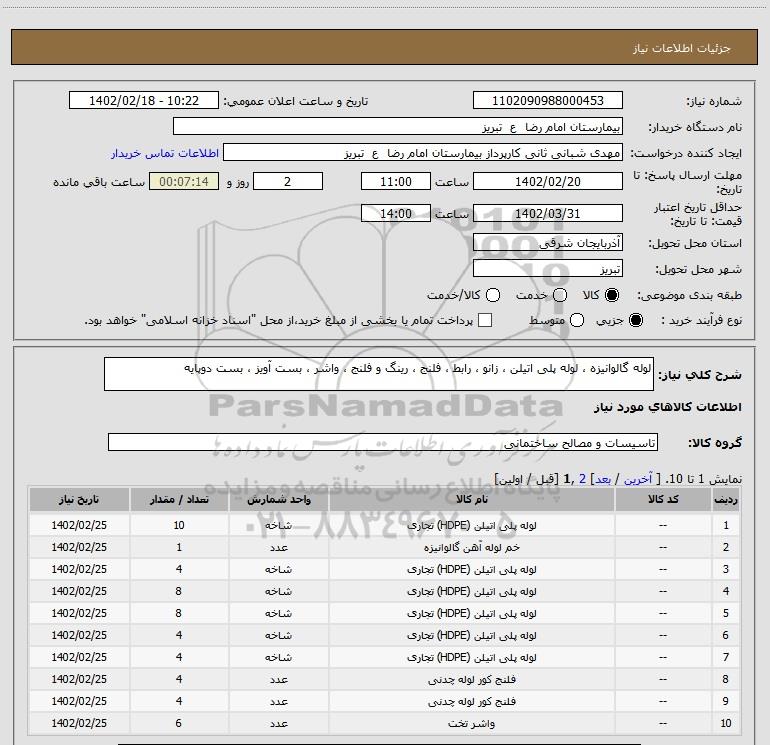
Task: Click the response deadline date 1402/02/20
Action: click(x=548, y=181)
